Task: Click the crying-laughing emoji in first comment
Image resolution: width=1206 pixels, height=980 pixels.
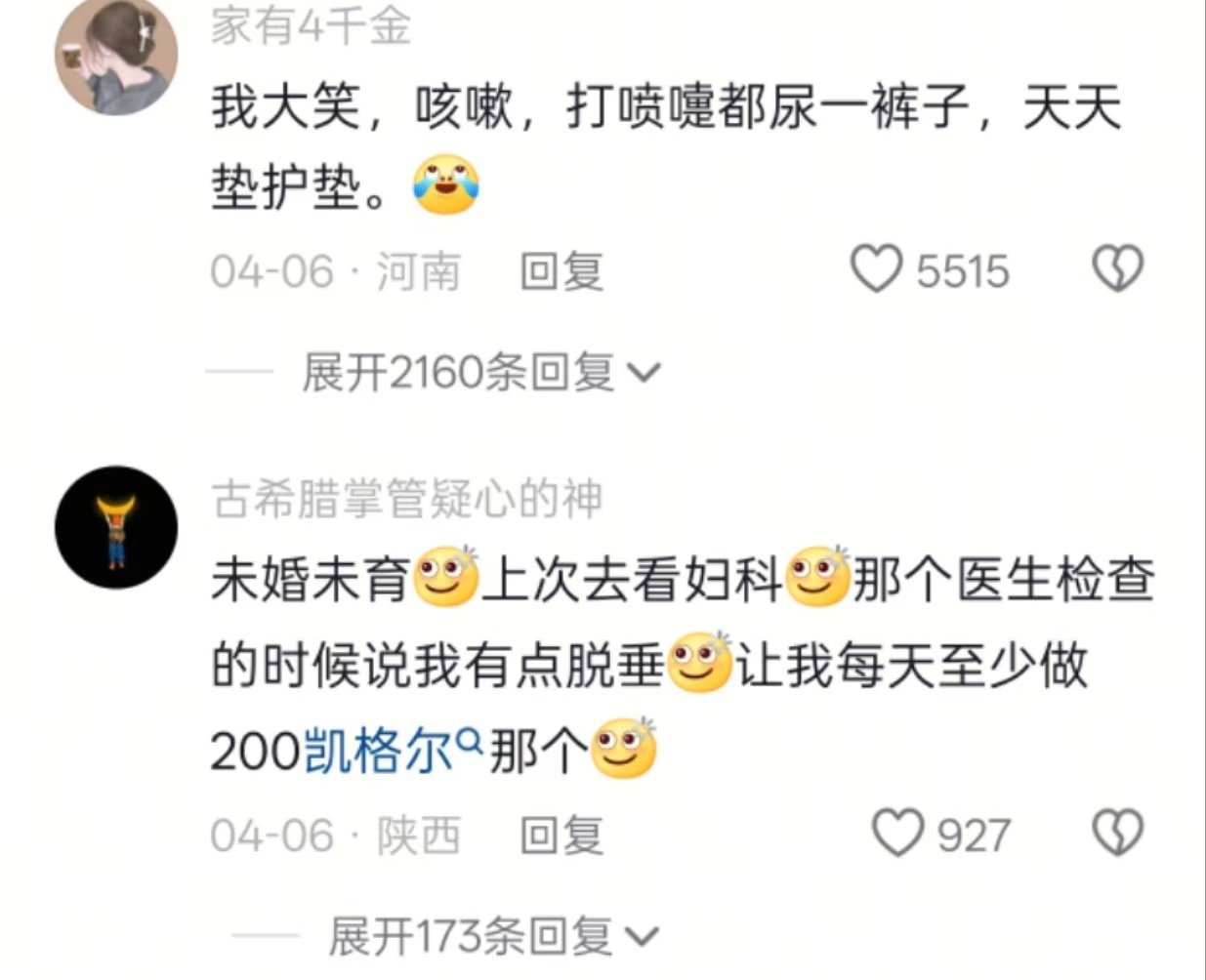Action: 446,184
